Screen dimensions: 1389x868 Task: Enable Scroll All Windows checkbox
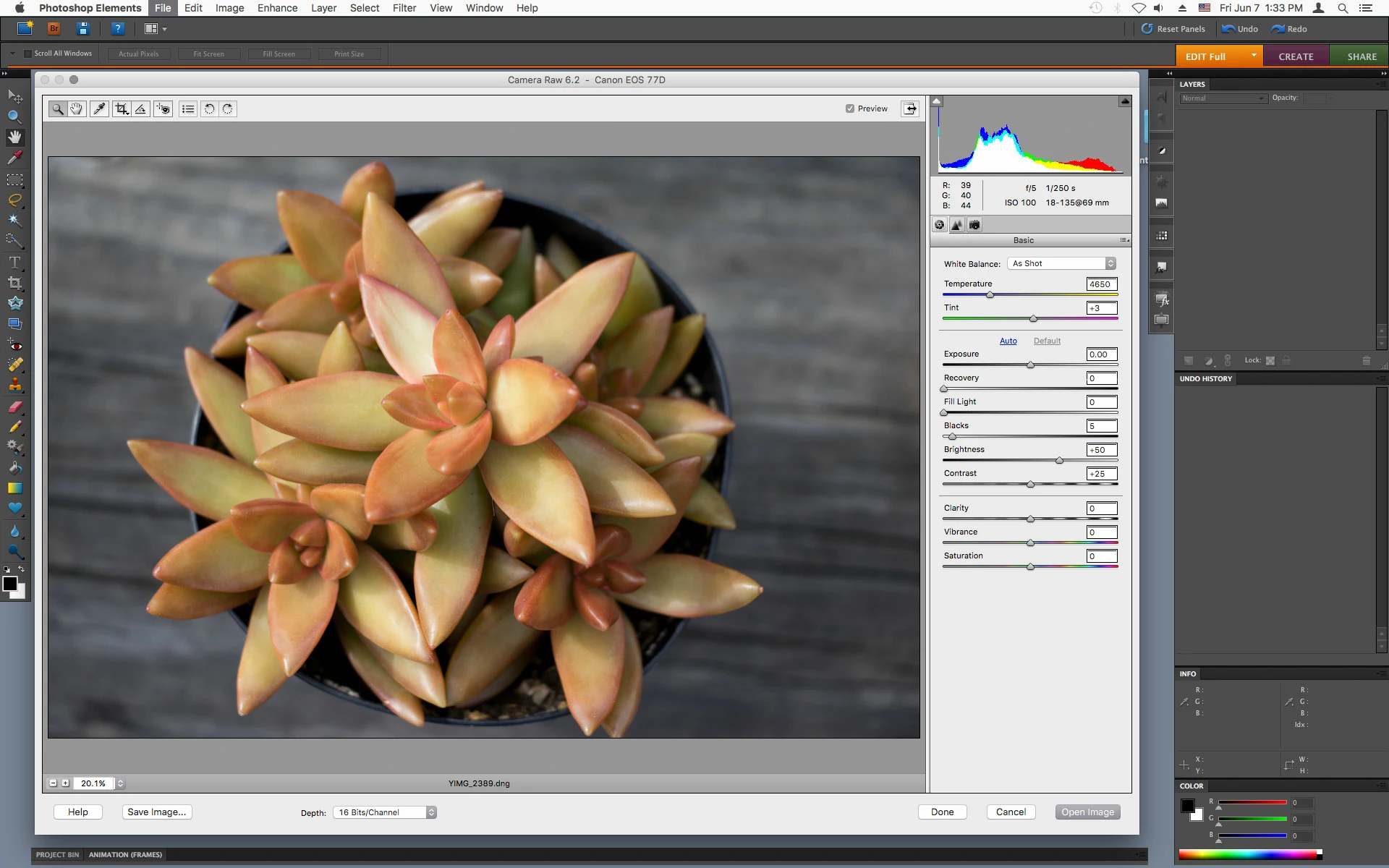[27, 54]
